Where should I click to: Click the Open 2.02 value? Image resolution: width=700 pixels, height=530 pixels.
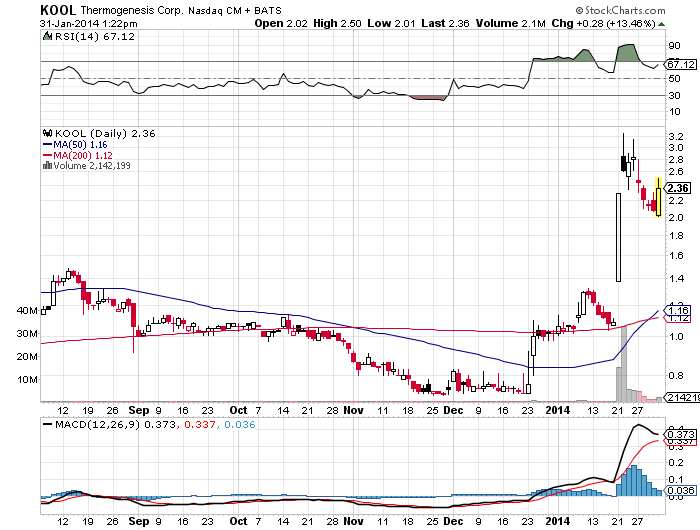pyautogui.click(x=281, y=23)
